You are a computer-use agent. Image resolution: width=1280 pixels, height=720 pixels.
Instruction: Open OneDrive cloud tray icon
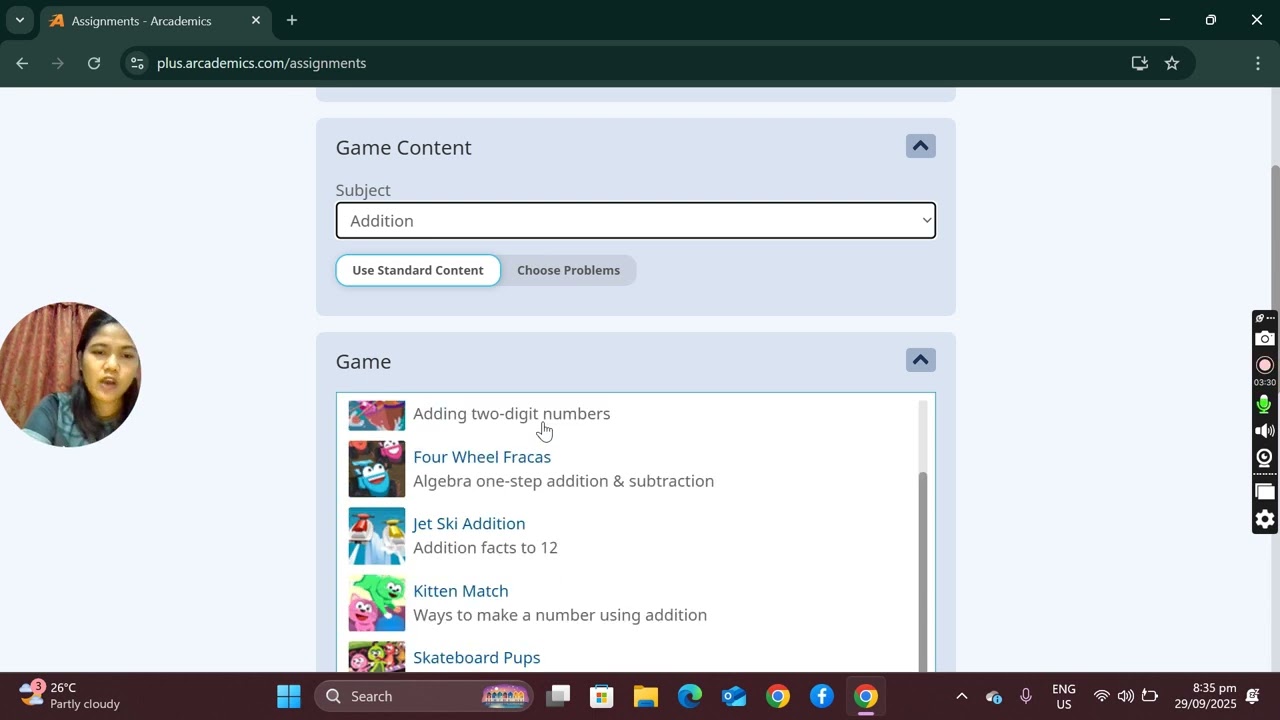[x=993, y=696]
